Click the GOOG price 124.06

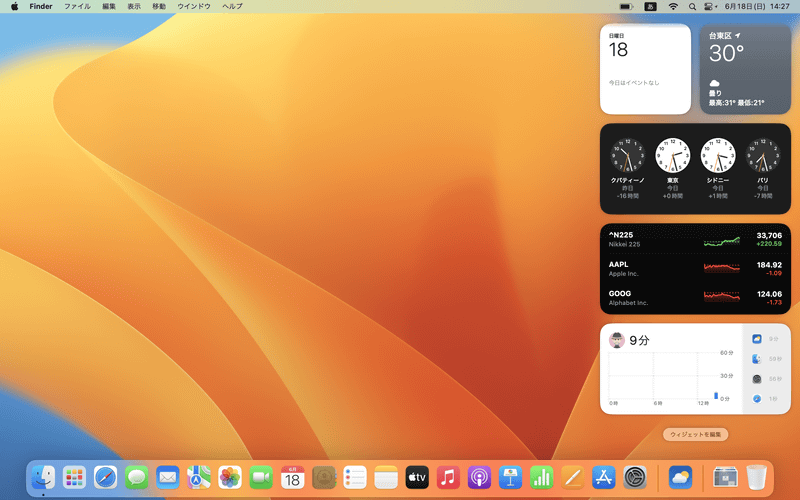tap(769, 294)
